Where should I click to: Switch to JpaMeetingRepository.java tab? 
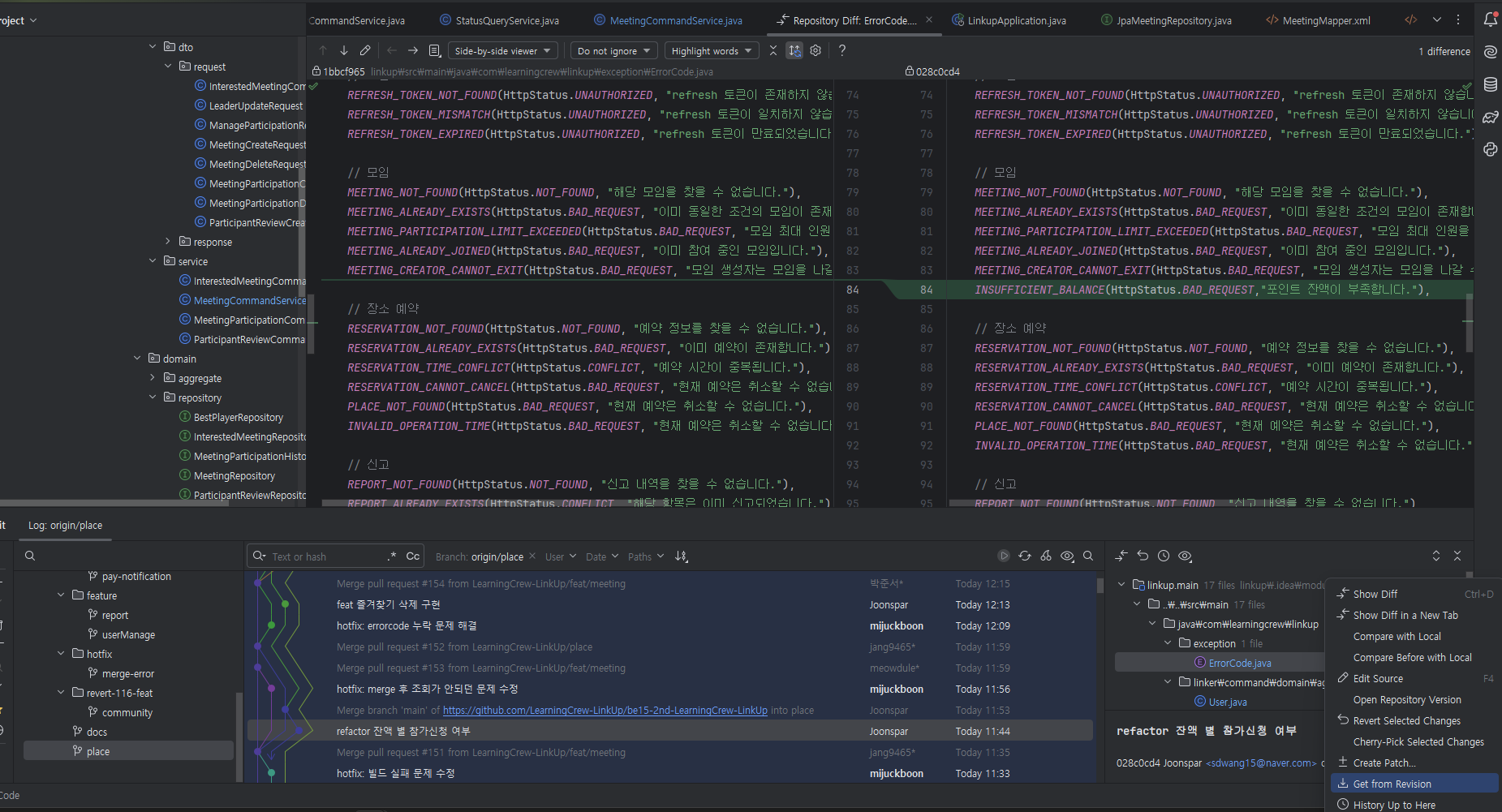click(1166, 20)
